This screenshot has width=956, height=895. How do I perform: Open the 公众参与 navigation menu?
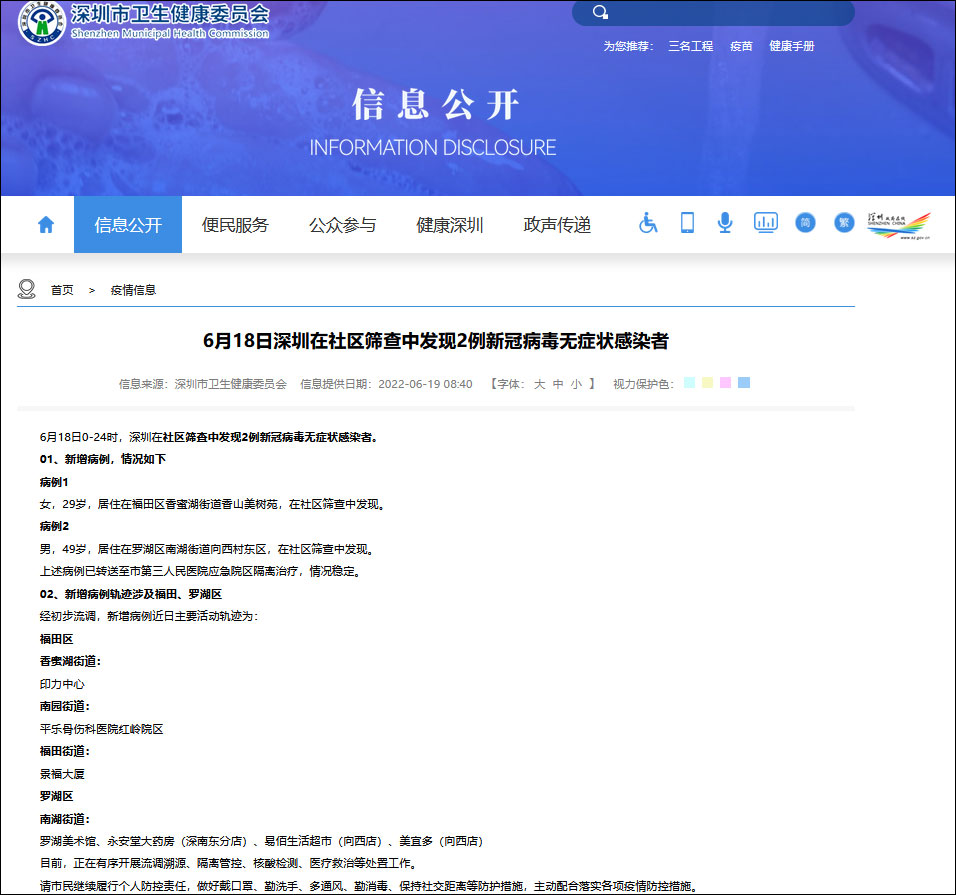pyautogui.click(x=345, y=224)
